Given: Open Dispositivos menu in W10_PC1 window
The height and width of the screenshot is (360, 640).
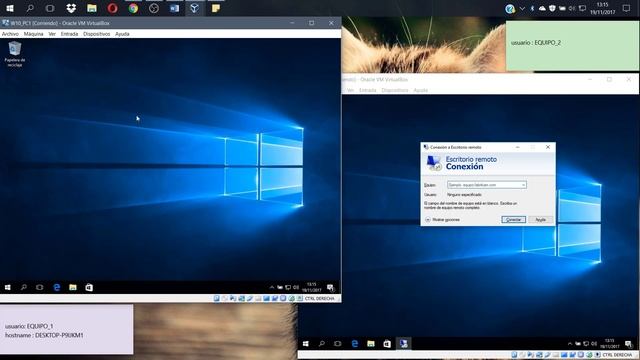Looking at the screenshot, I should [96, 34].
